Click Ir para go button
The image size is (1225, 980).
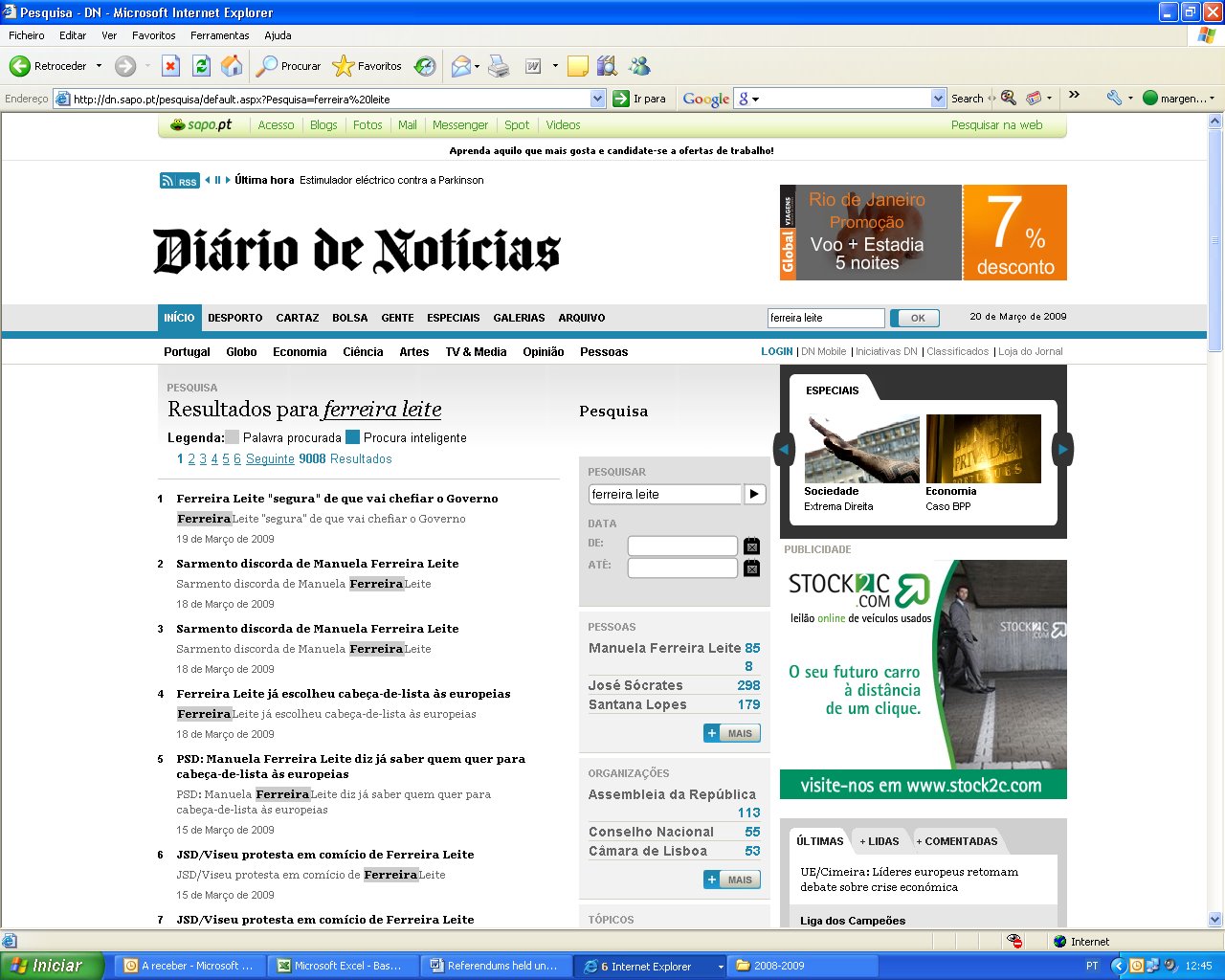coord(639,99)
